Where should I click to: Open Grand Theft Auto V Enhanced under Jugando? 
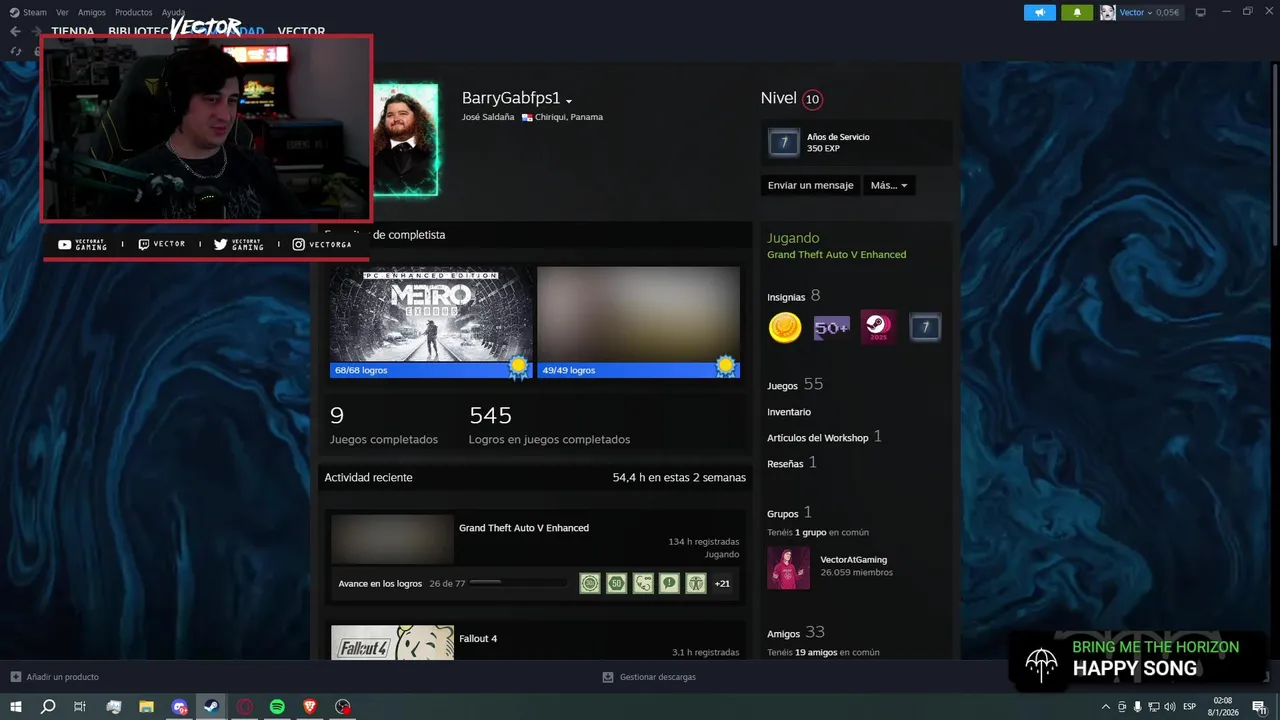click(836, 255)
